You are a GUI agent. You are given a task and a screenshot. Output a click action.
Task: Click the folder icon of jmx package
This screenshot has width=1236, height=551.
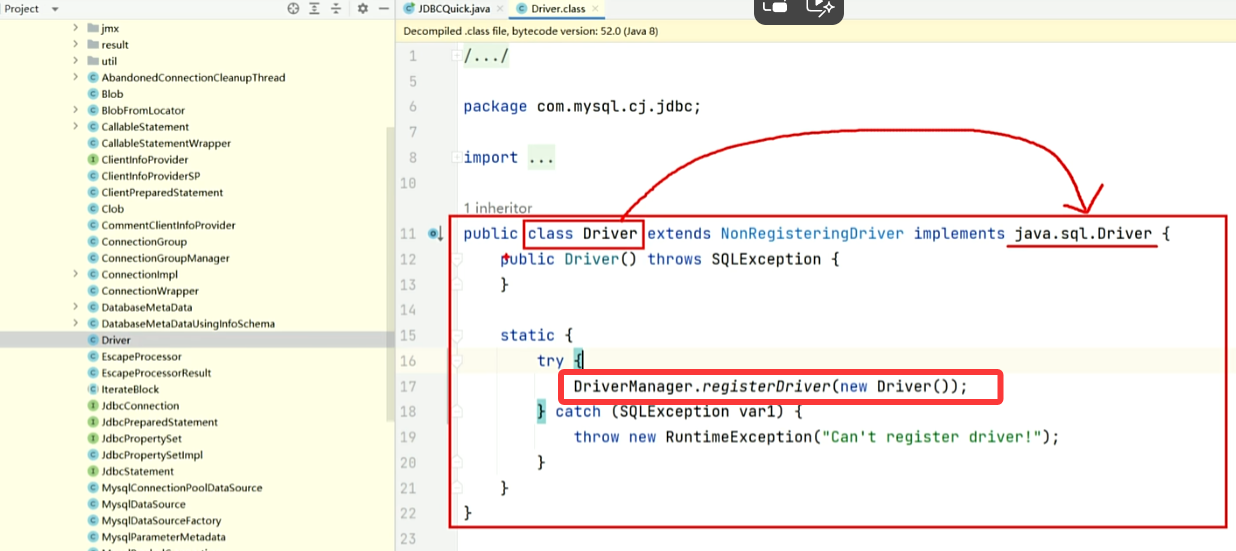93,28
